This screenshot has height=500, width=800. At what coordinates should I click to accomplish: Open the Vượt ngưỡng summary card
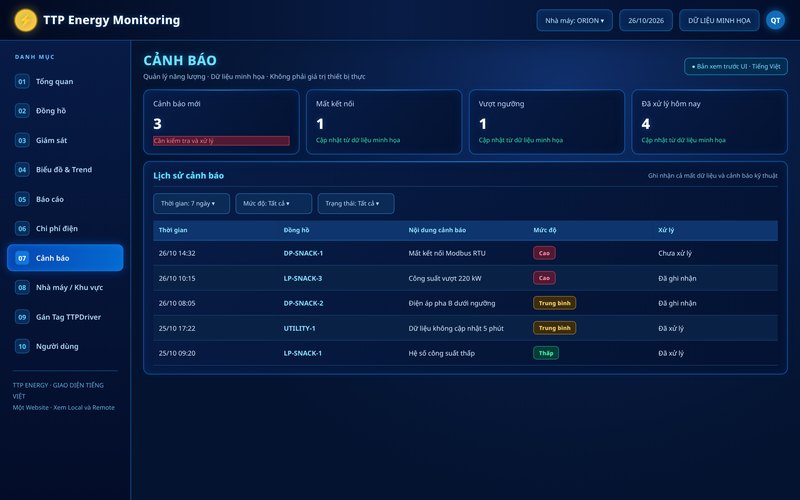pos(547,122)
